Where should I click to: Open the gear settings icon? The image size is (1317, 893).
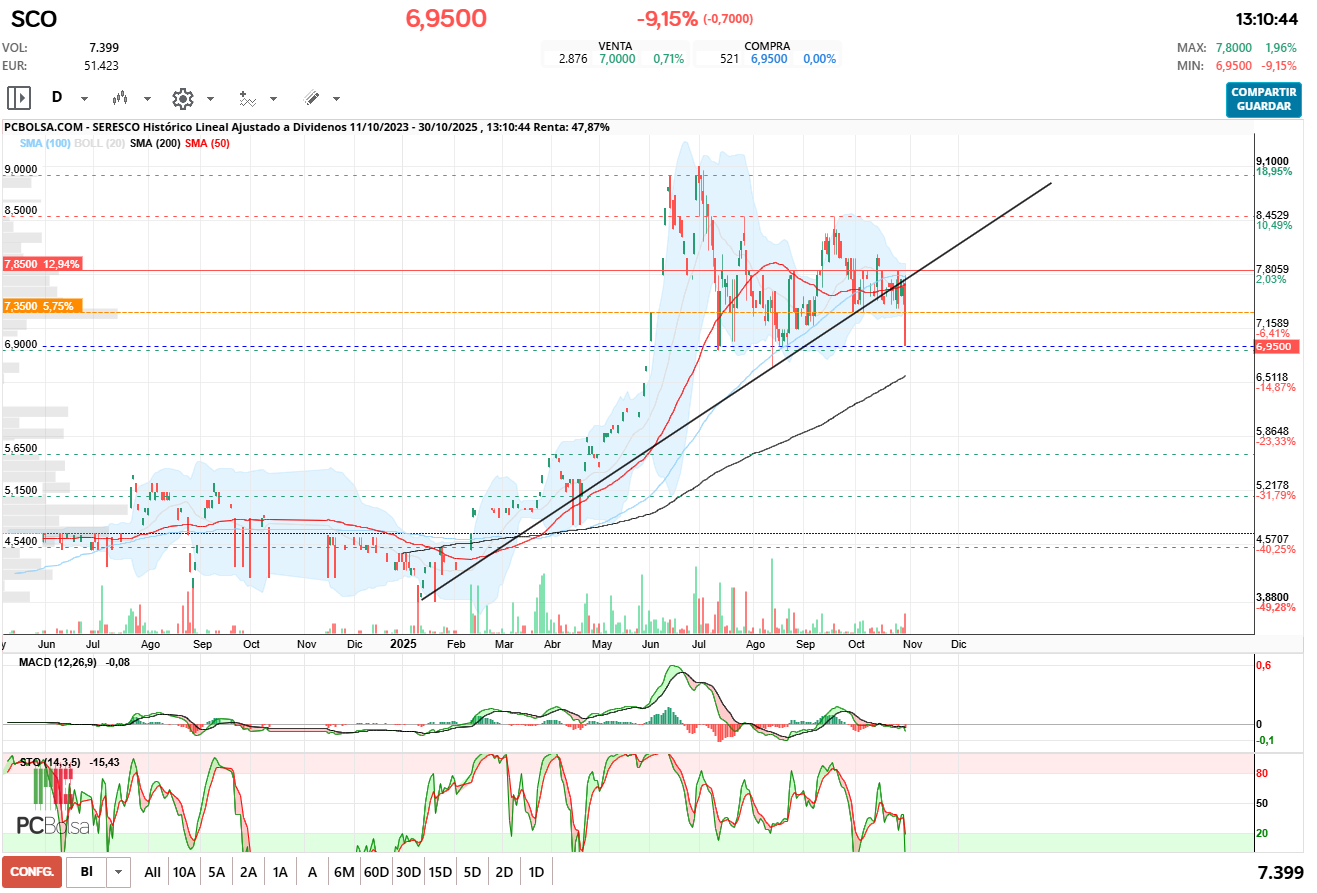point(182,98)
